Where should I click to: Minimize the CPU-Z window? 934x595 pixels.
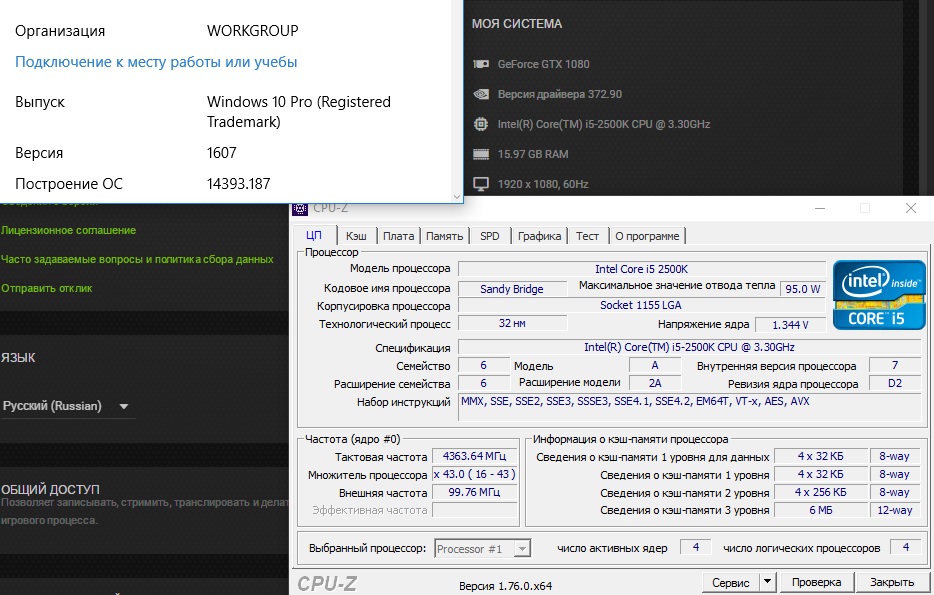click(x=820, y=208)
